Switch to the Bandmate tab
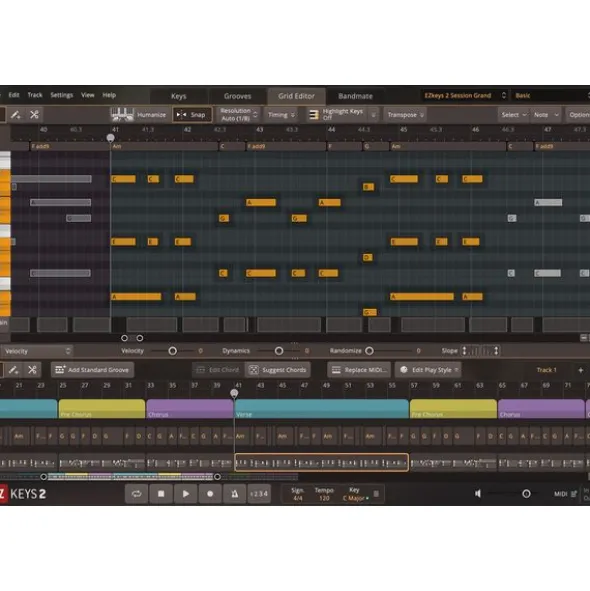 coord(356,96)
